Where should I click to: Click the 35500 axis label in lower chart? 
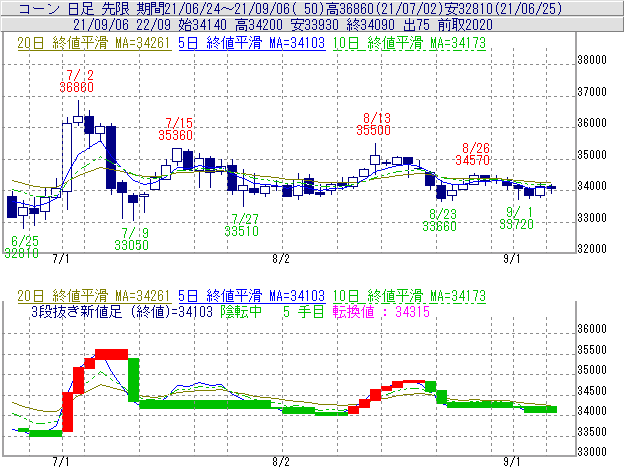tap(592, 350)
